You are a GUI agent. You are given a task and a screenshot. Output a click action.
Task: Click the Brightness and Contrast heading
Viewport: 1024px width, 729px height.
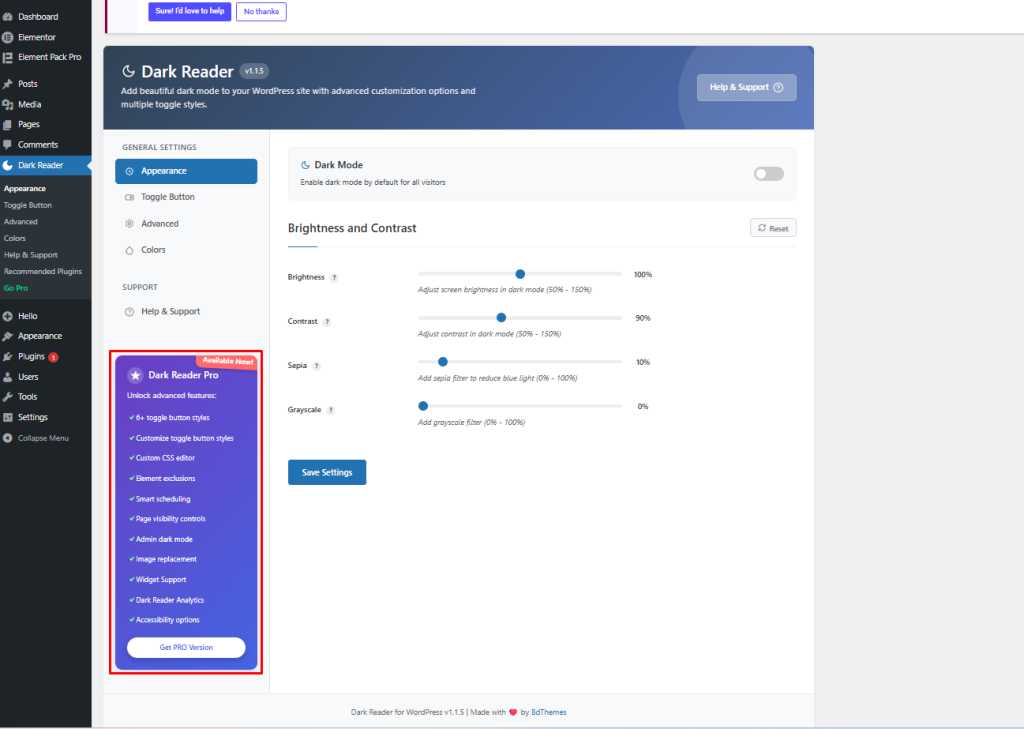tap(352, 228)
